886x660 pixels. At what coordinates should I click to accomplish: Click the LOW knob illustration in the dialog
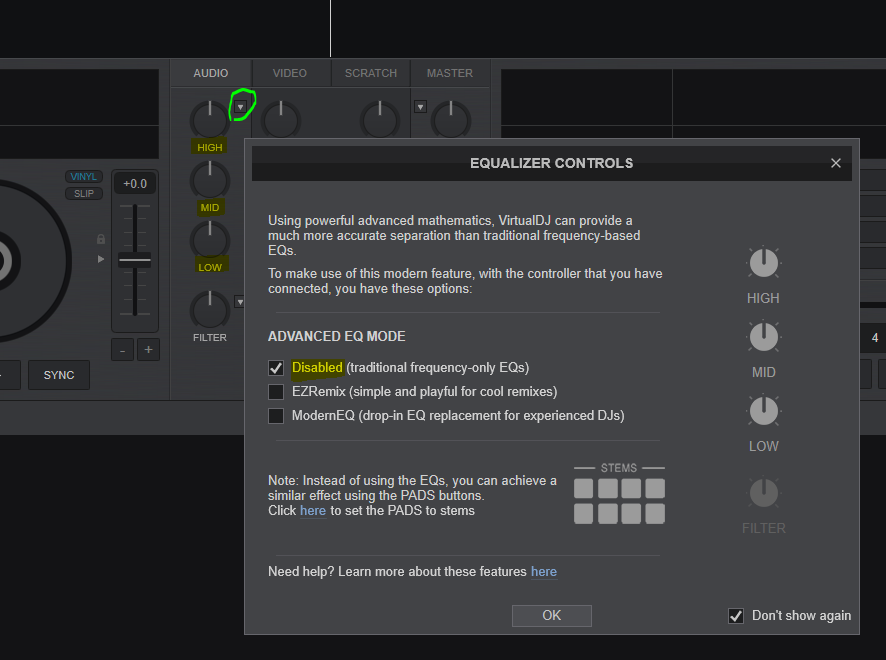[763, 411]
